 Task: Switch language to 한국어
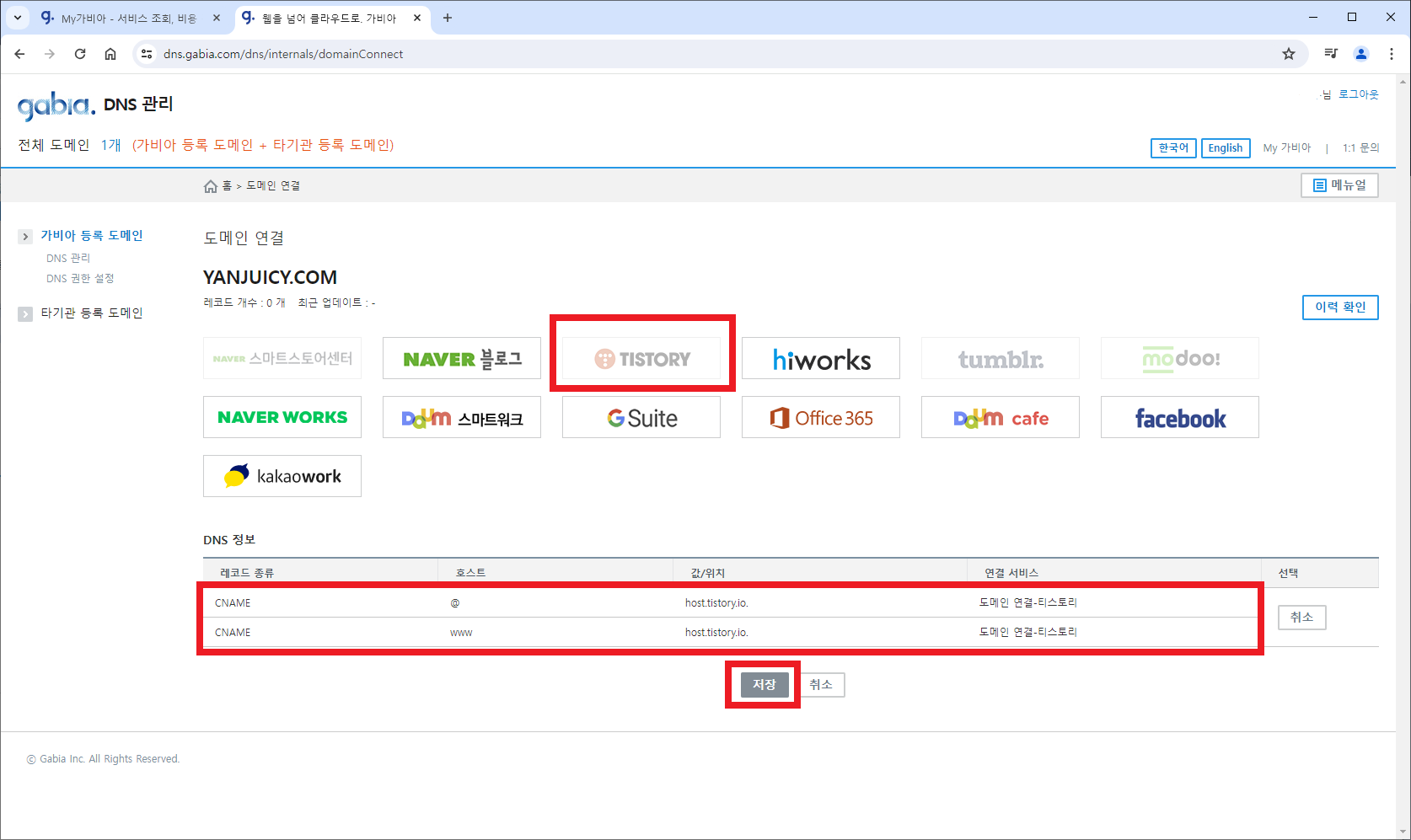tap(1173, 147)
